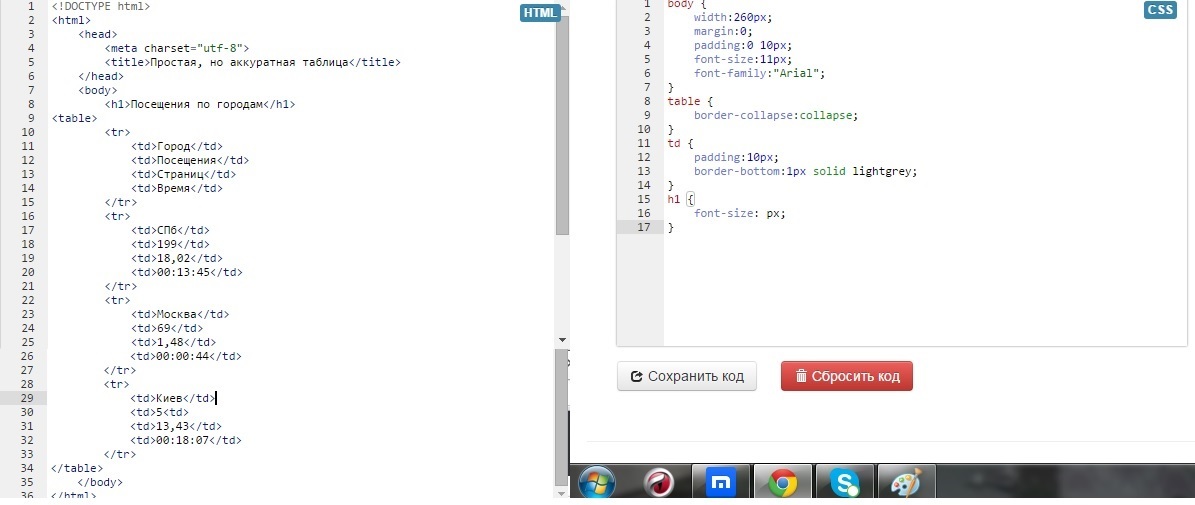Place cursor after Киев cell on line 29
The width and height of the screenshot is (1195, 505).
click(217, 398)
